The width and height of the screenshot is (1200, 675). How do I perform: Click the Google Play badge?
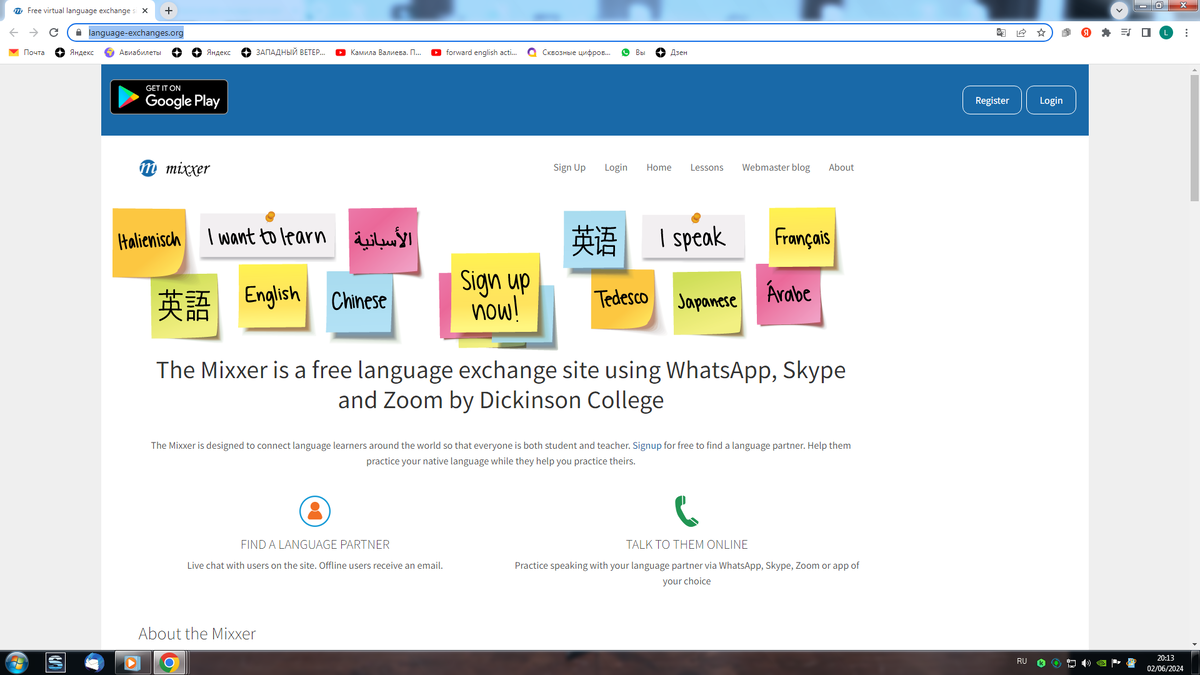pyautogui.click(x=169, y=97)
